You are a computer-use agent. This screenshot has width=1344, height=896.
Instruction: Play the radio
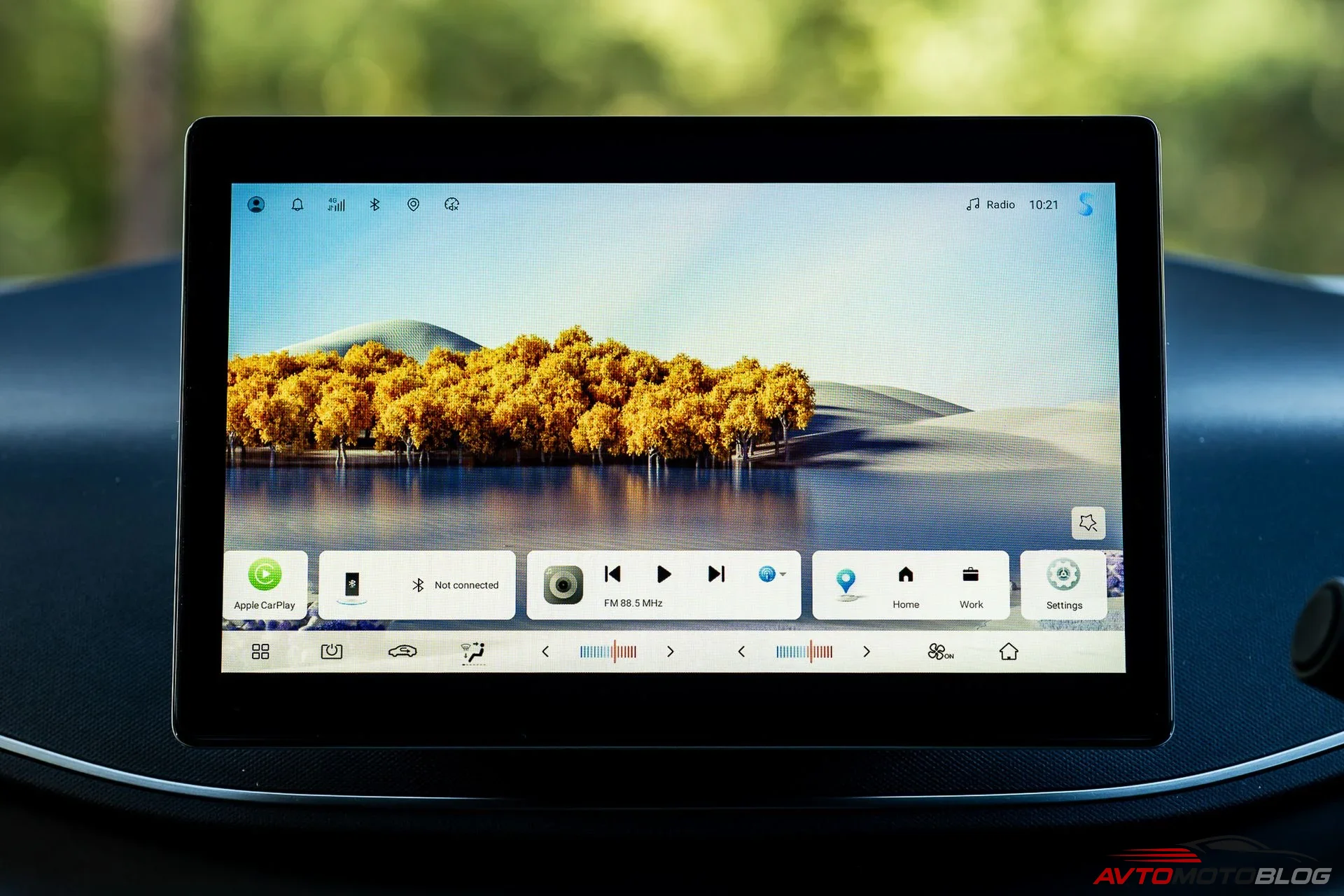tap(664, 574)
